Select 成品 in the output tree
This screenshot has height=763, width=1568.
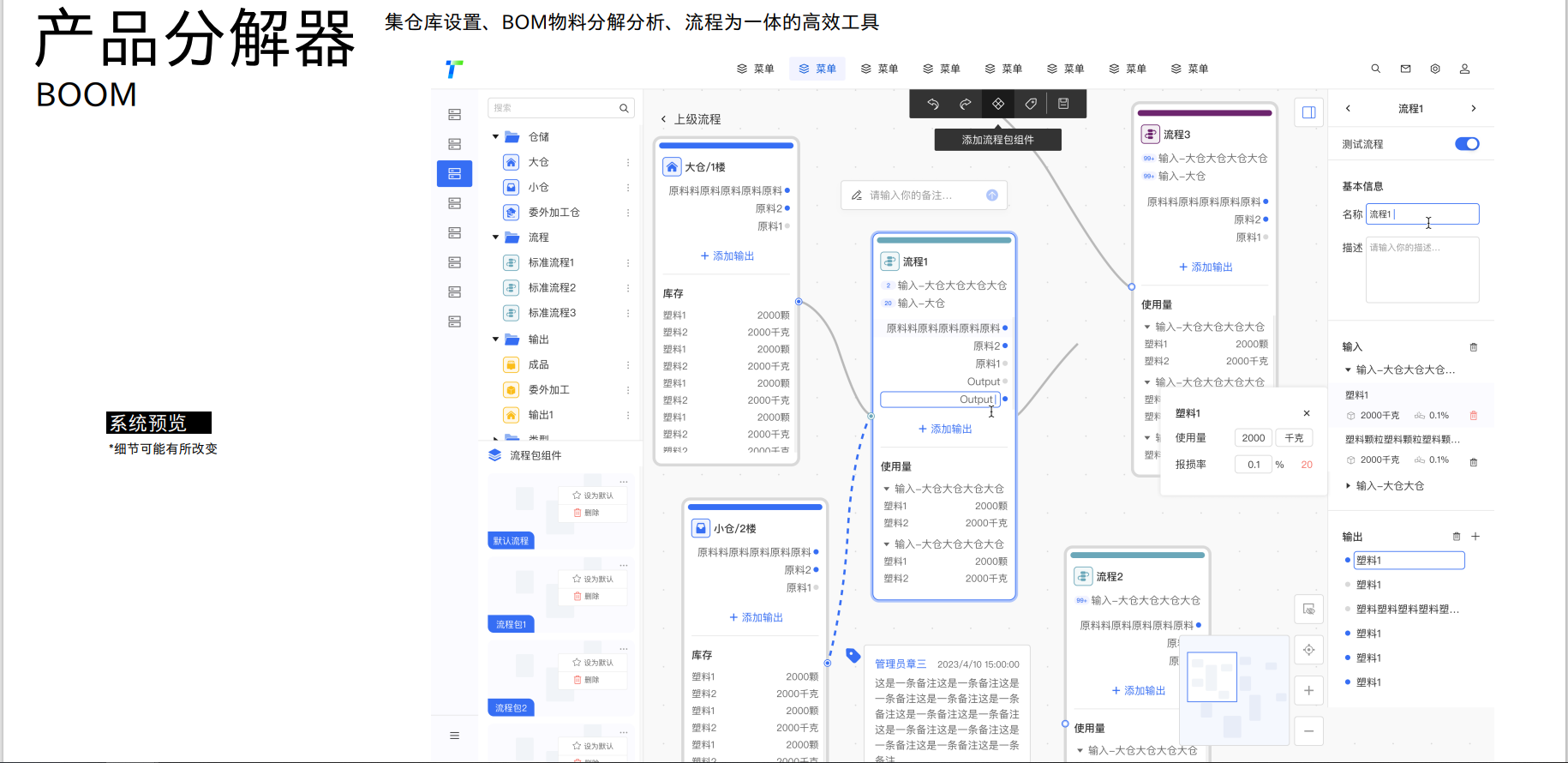pyautogui.click(x=538, y=365)
